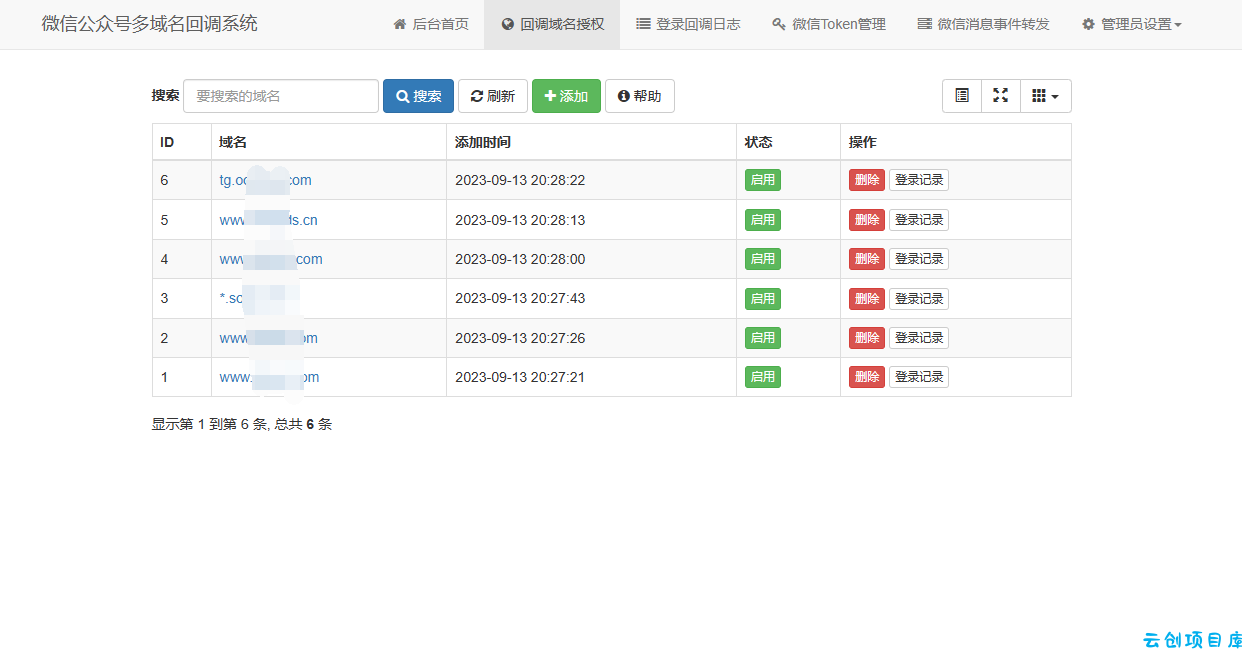Click the 刷新 refresh button
Screen dimensions: 1242x665
pos(493,96)
